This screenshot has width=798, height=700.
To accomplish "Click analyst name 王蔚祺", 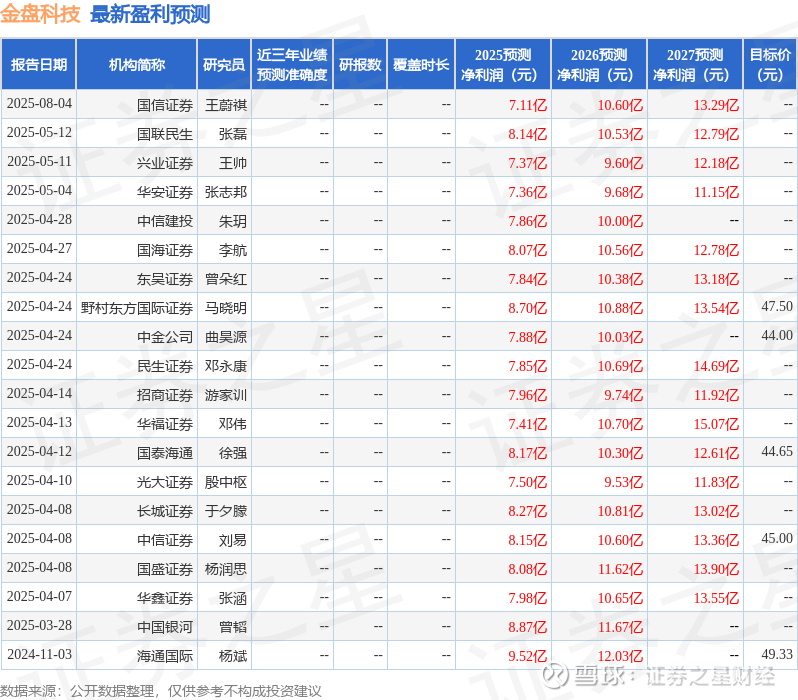I will pyautogui.click(x=226, y=105).
